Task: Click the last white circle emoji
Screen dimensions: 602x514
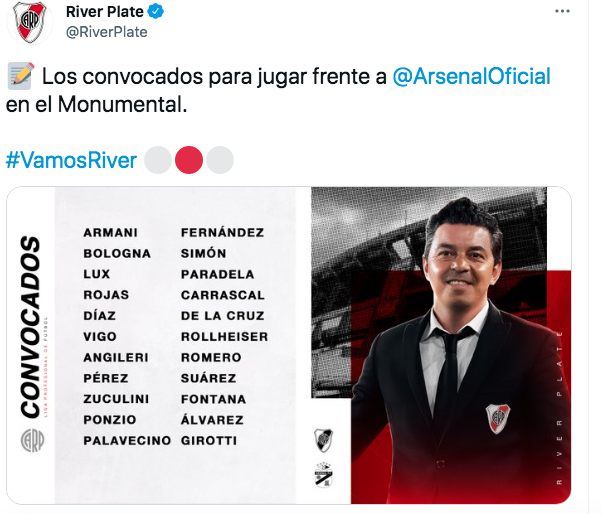Action: click(x=220, y=160)
